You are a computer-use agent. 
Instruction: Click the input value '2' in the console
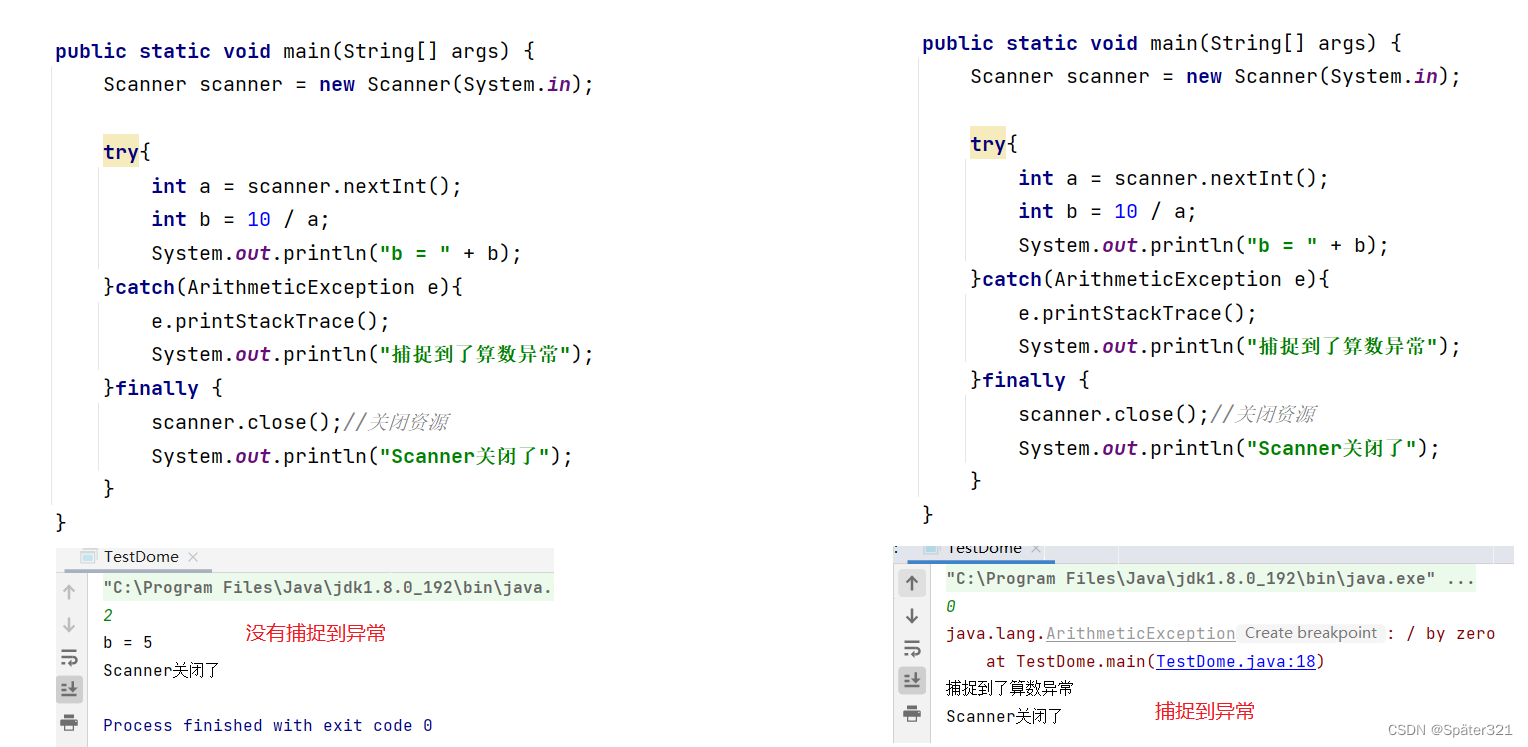[108, 616]
